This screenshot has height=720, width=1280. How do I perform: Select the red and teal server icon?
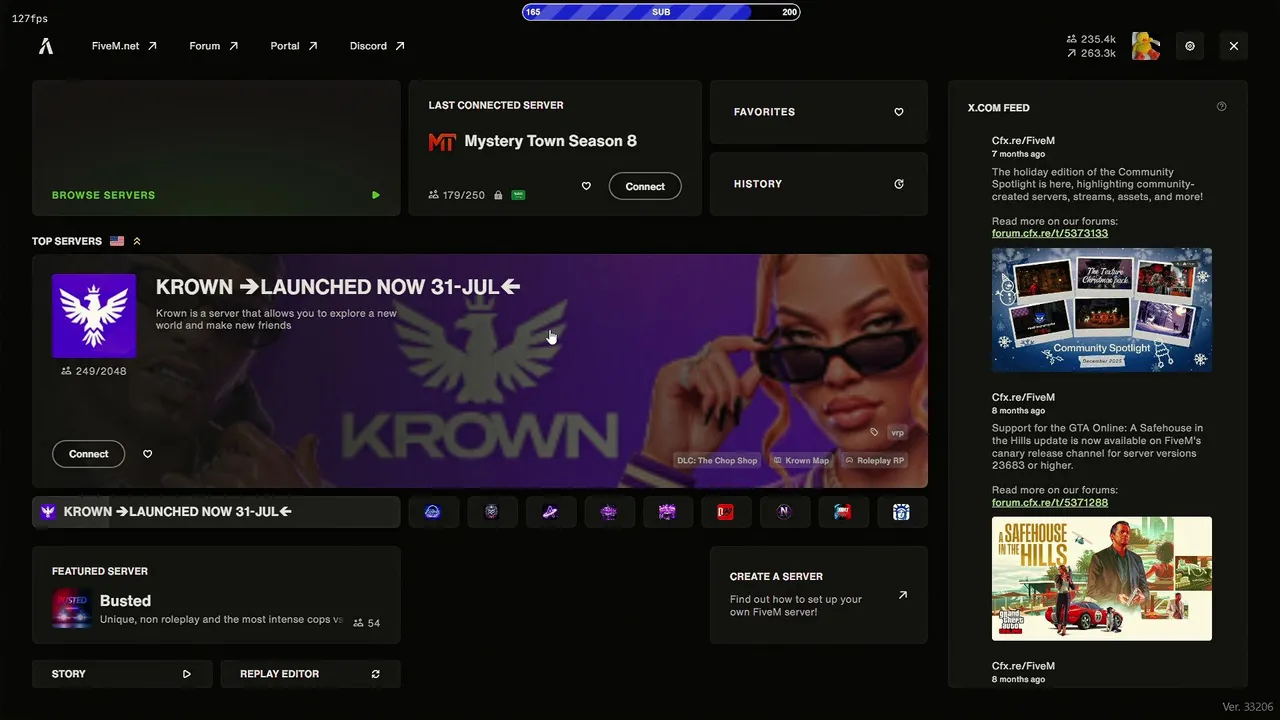(843, 512)
